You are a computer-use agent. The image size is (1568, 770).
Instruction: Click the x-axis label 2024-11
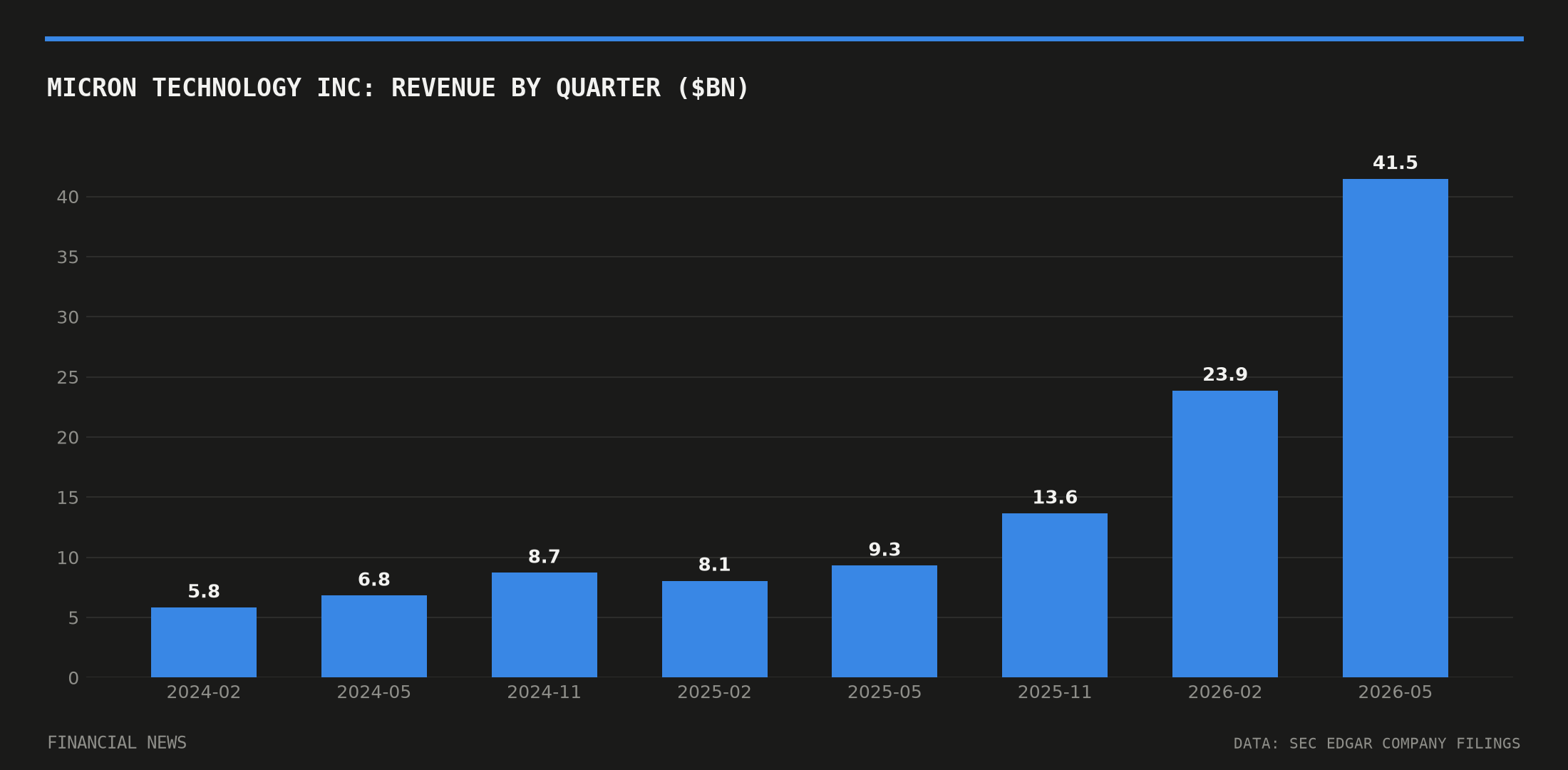click(545, 692)
